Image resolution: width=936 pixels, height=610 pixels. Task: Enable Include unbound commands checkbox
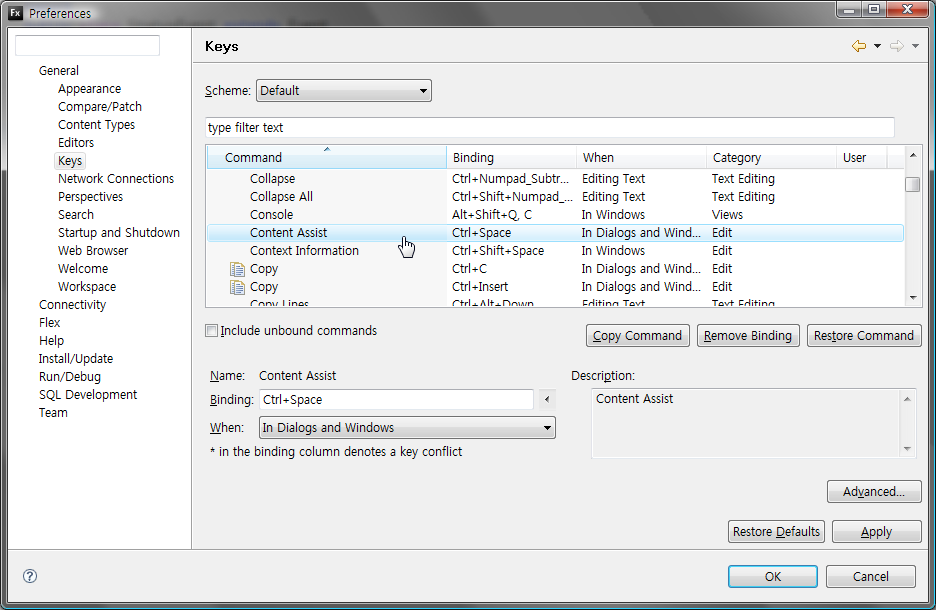[211, 331]
